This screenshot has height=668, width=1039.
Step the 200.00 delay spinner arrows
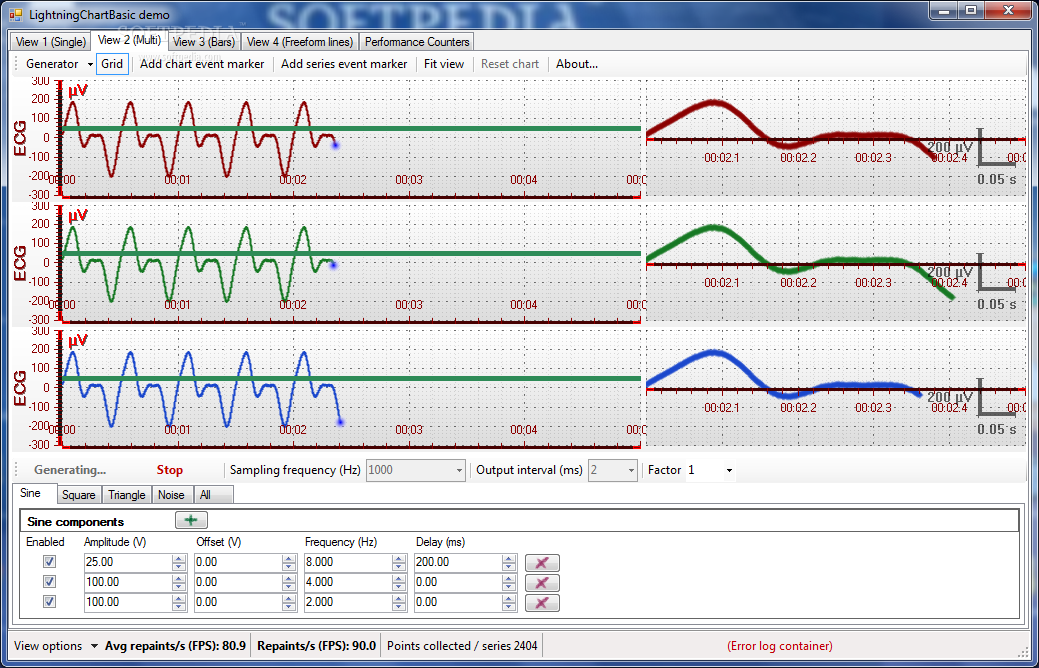[x=509, y=562]
